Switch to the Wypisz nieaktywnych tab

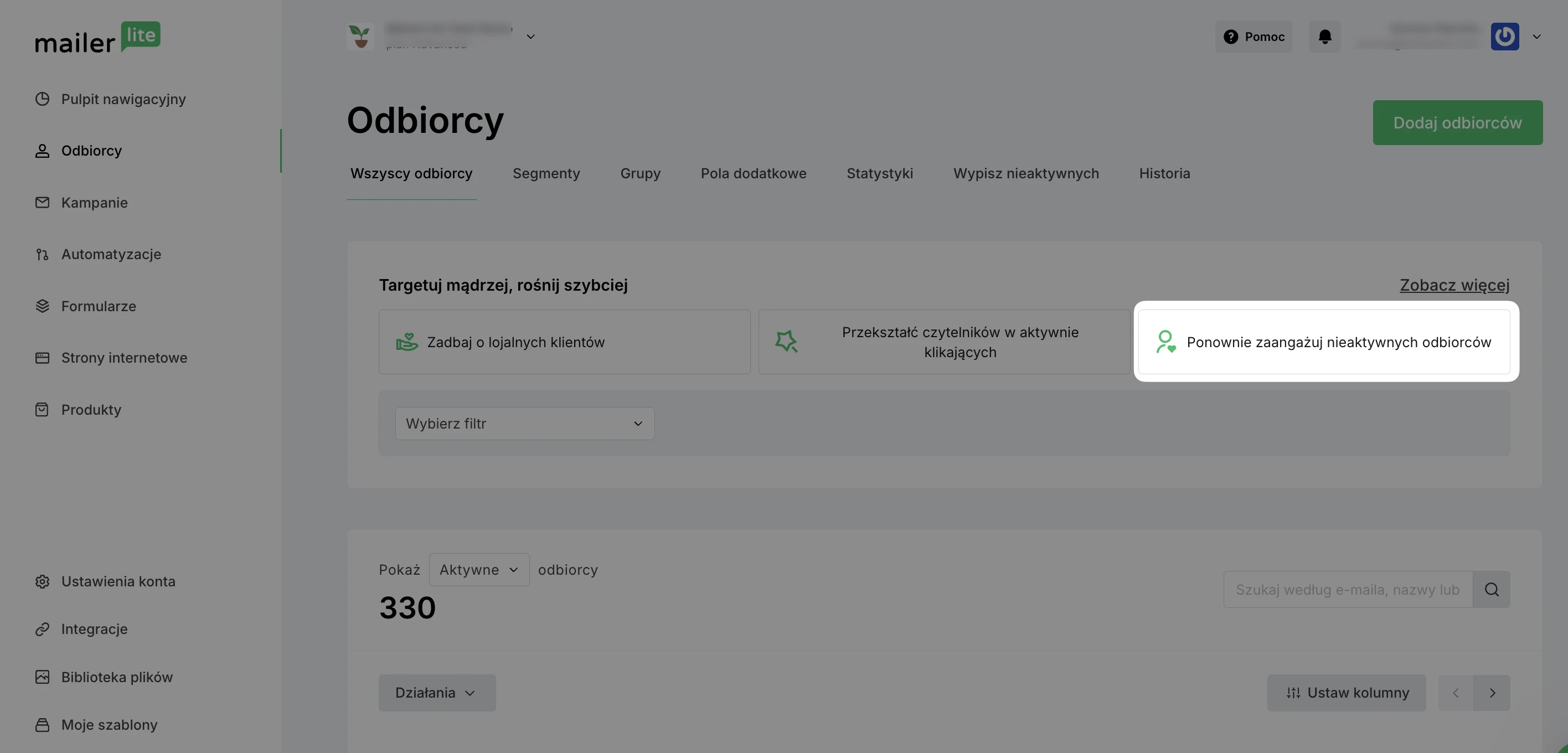pyautogui.click(x=1027, y=173)
